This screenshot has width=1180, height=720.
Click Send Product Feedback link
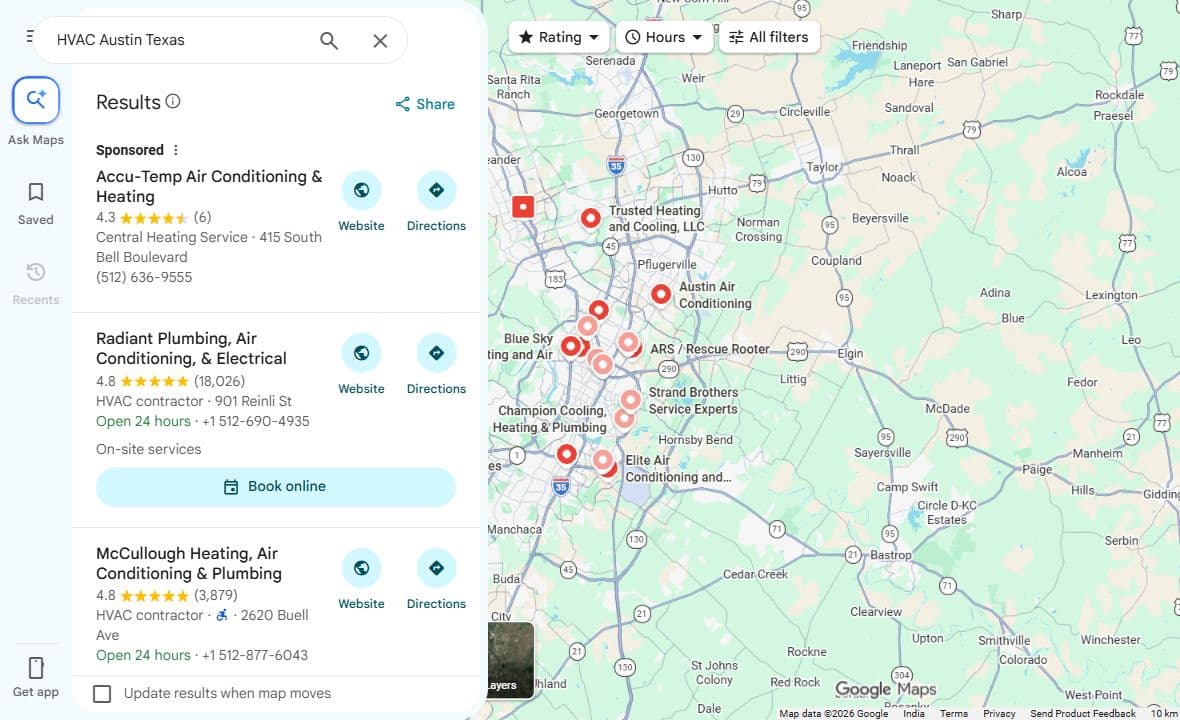tap(1083, 713)
